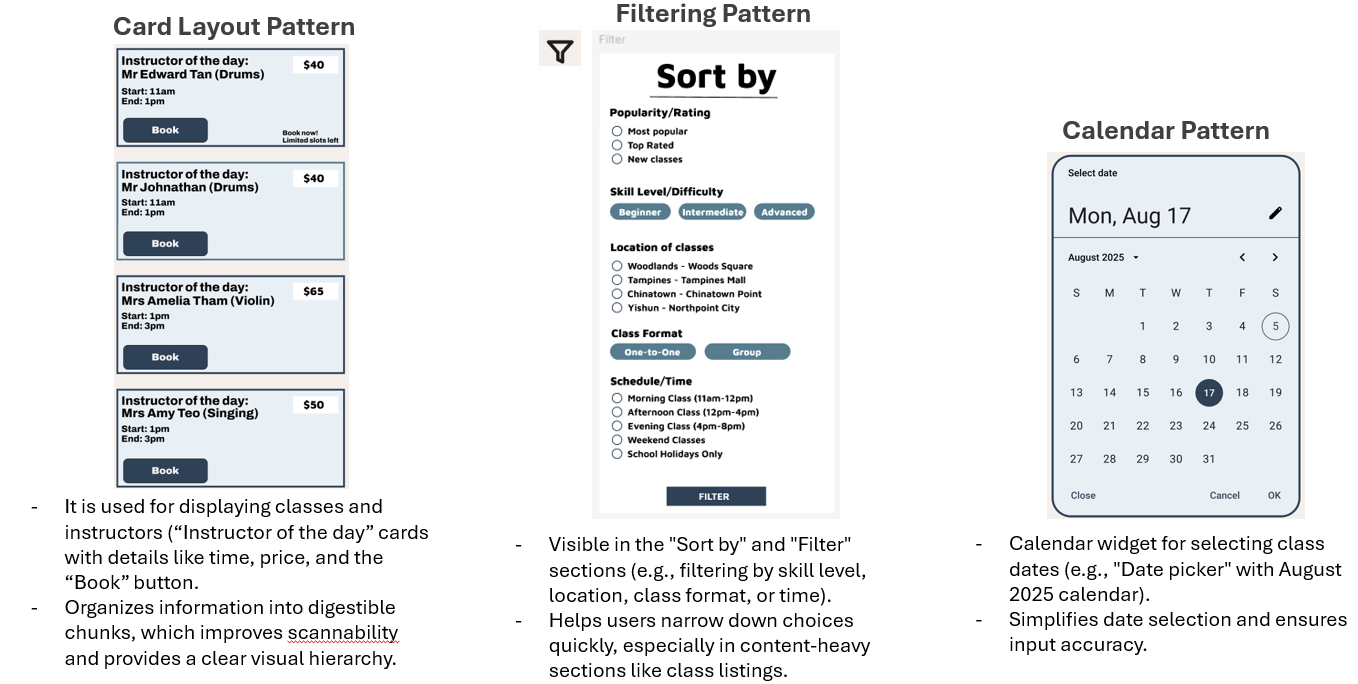Click the Filter text field

715,40
